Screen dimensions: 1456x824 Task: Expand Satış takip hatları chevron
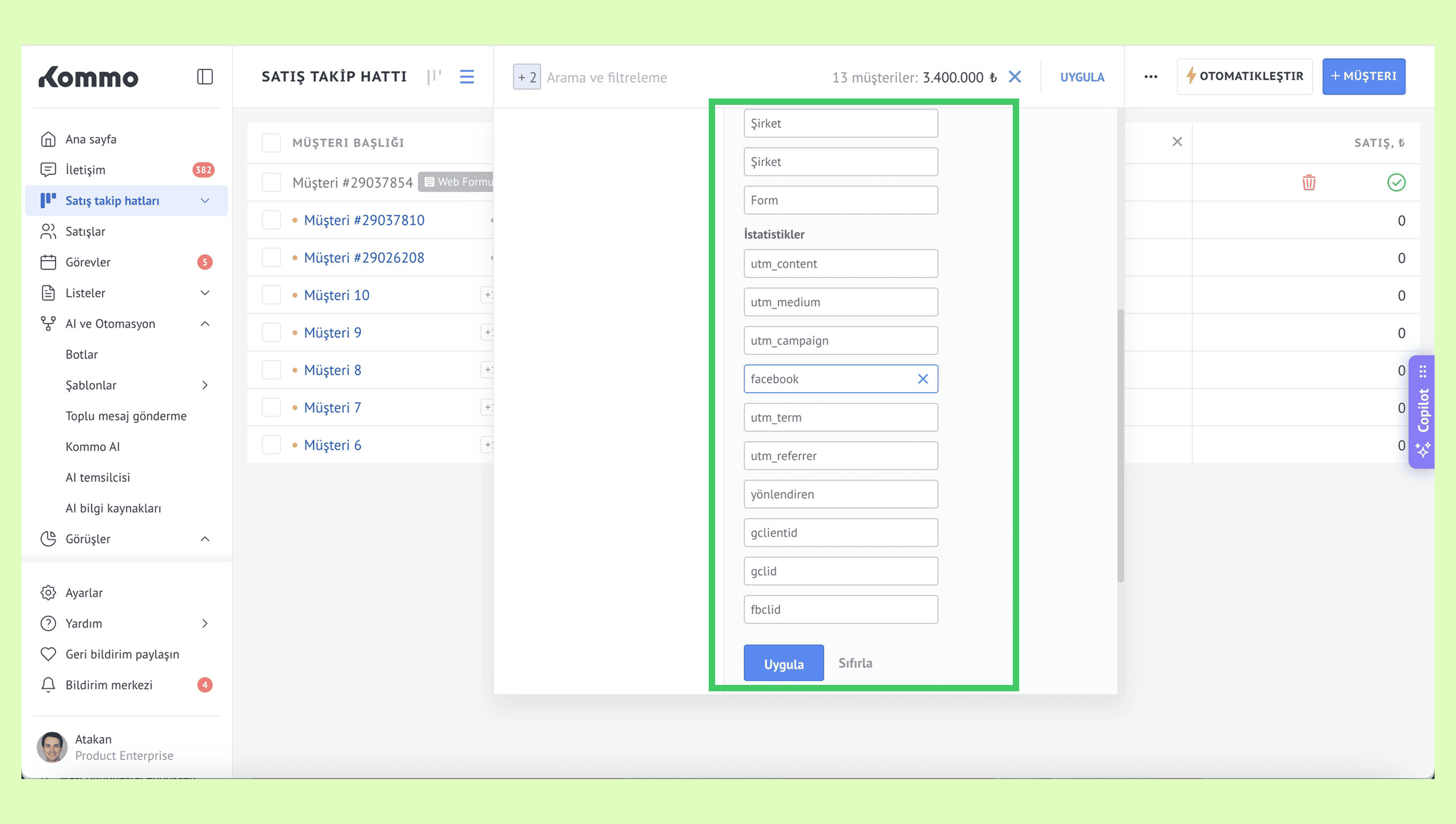pyautogui.click(x=205, y=200)
